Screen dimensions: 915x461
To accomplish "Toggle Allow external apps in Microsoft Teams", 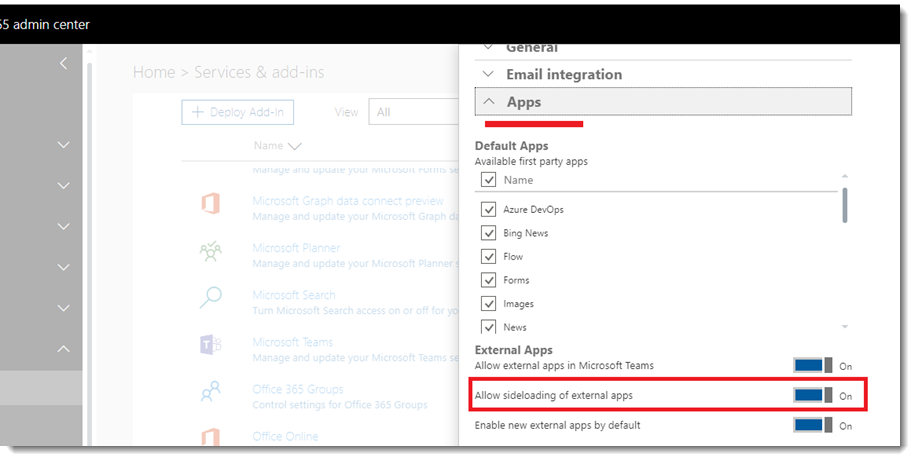I will point(812,366).
